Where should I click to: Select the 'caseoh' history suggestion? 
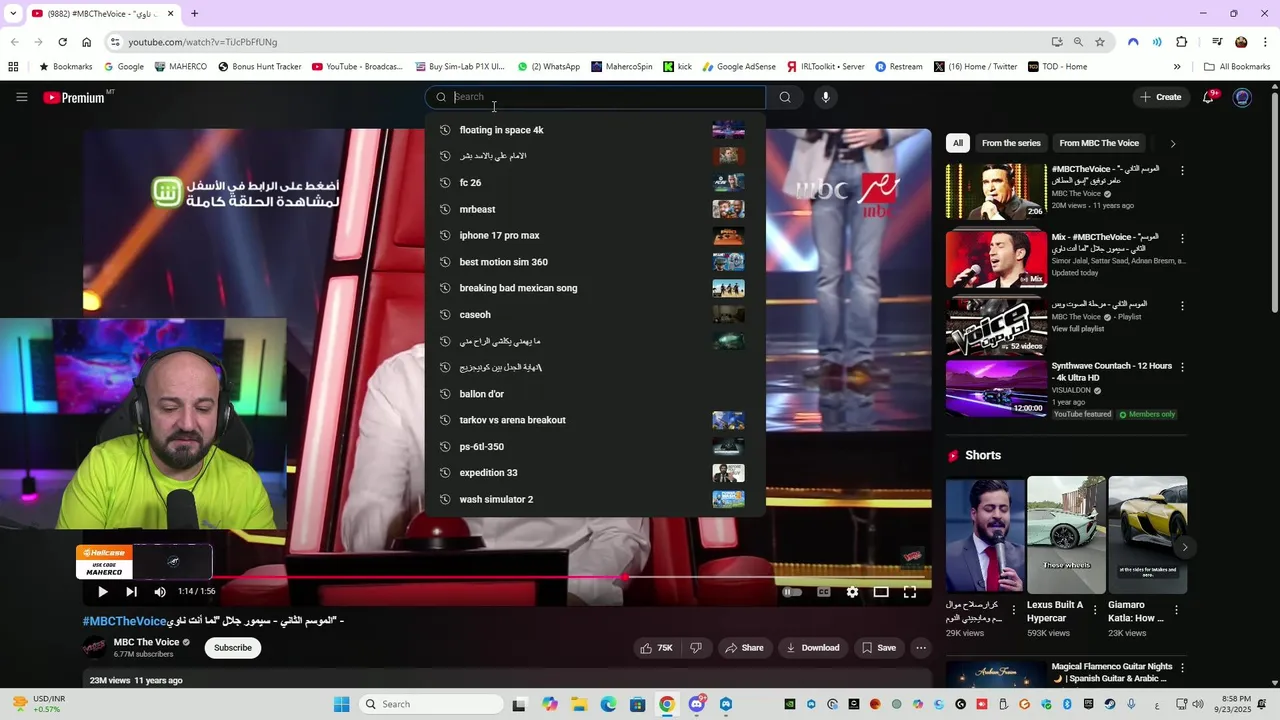coord(595,315)
